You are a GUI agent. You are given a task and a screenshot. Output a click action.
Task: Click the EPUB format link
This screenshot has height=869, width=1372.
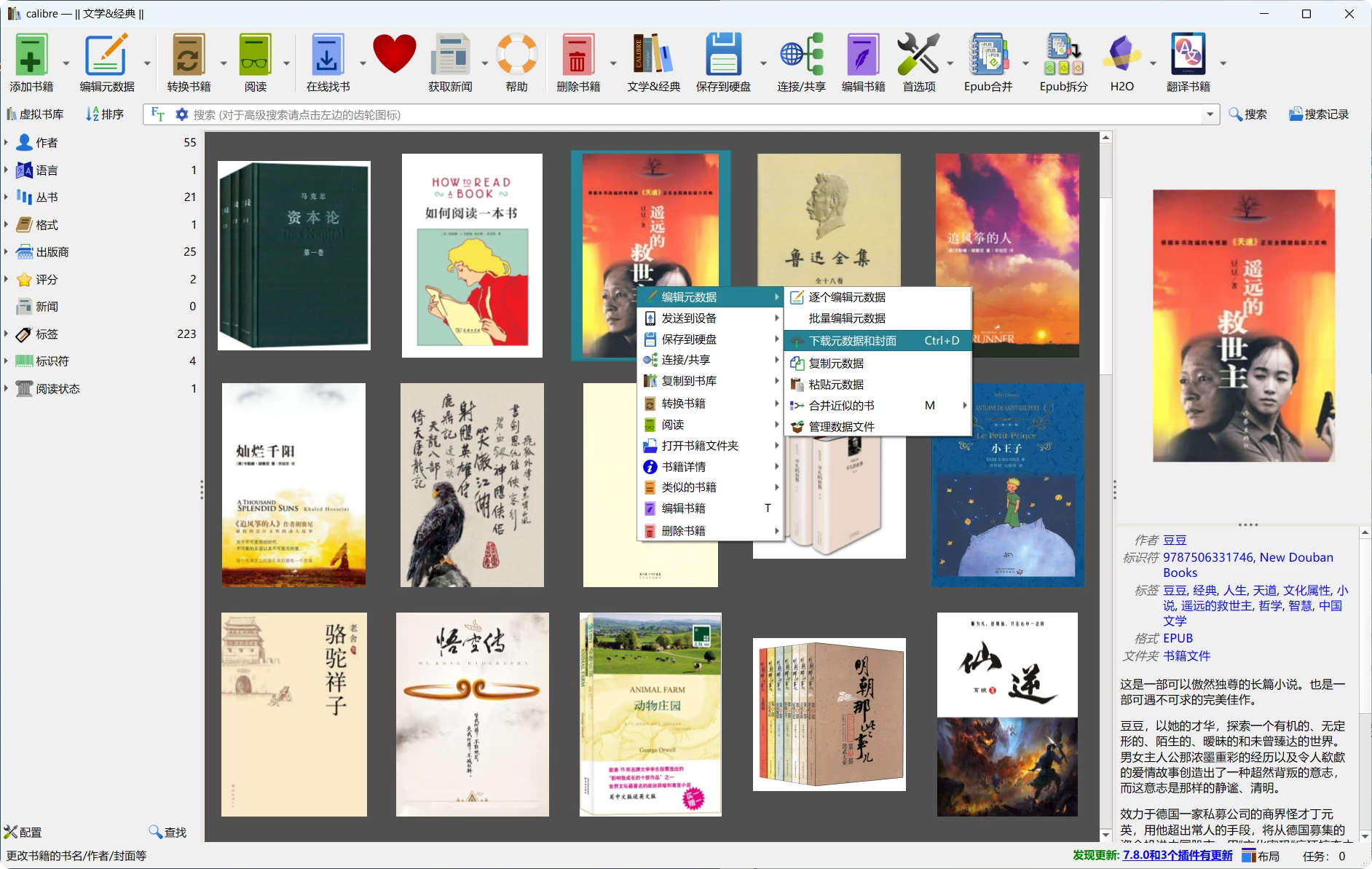1178,638
